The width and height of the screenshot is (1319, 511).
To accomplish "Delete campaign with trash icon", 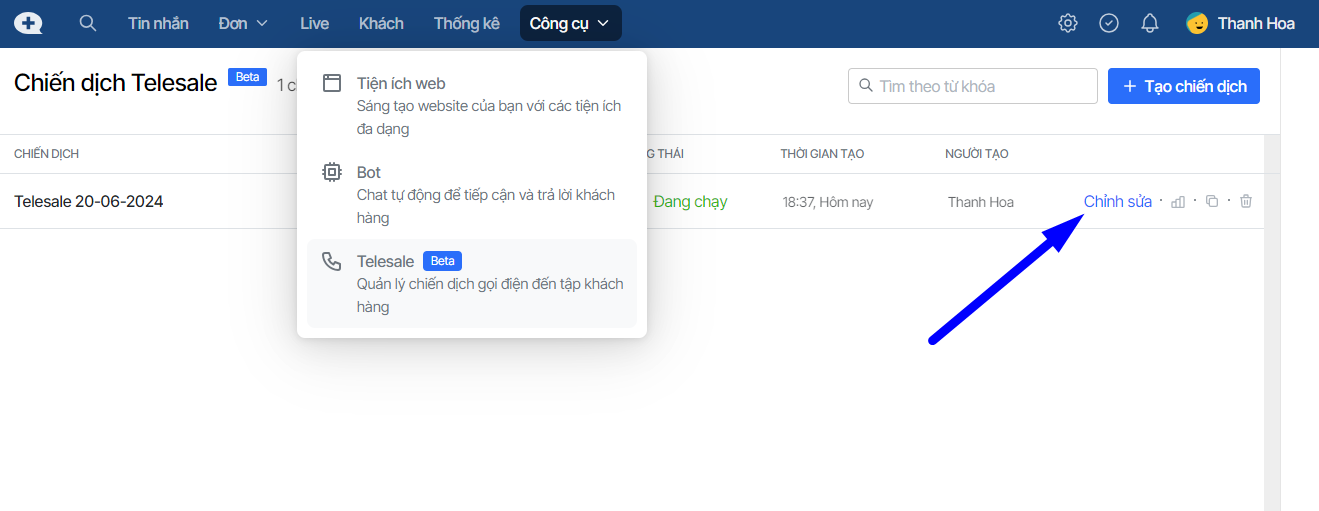I will [x=1246, y=202].
